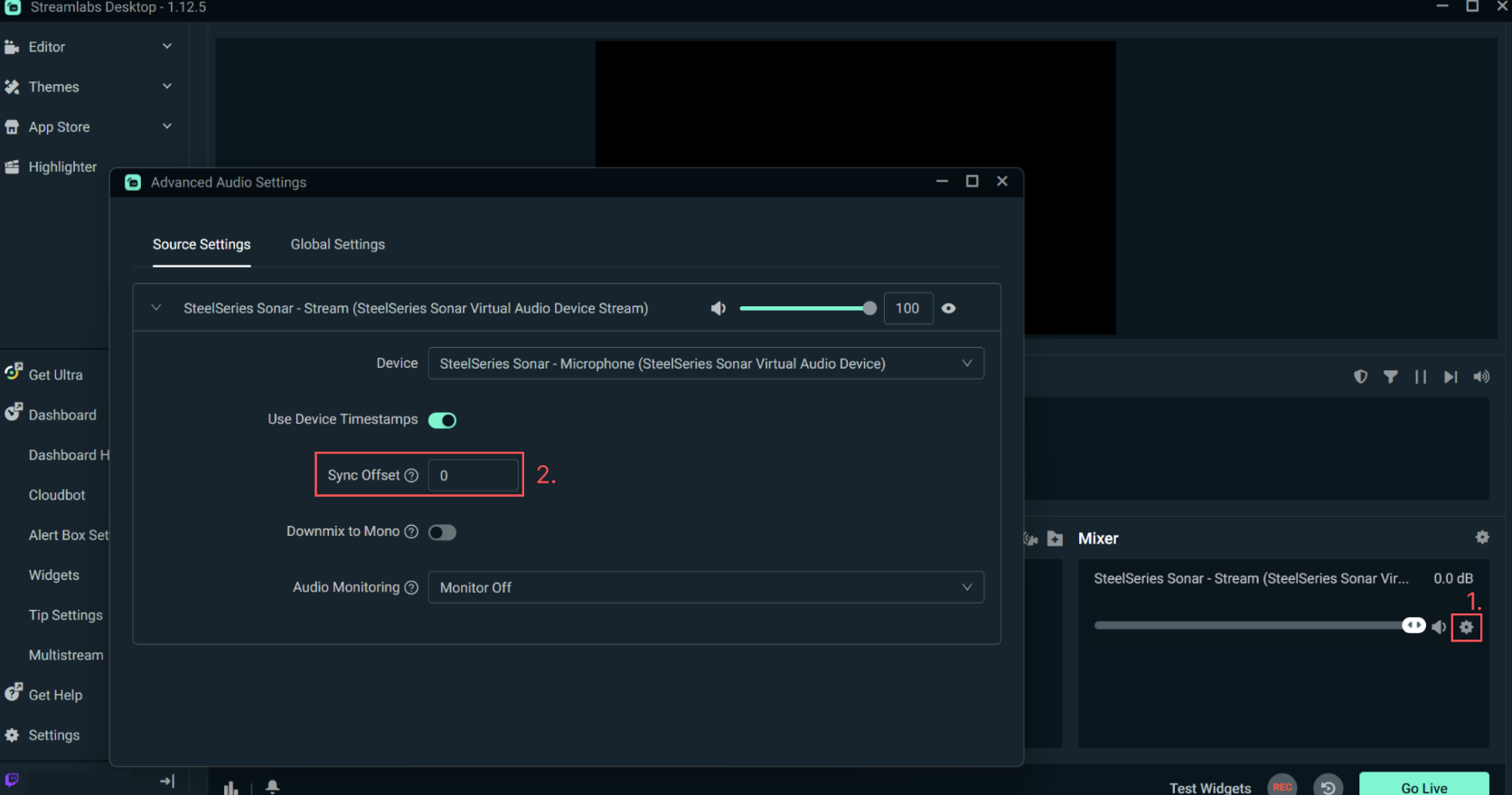1512x795 pixels.
Task: Open the Audio Monitoring dropdown
Action: tap(706, 587)
